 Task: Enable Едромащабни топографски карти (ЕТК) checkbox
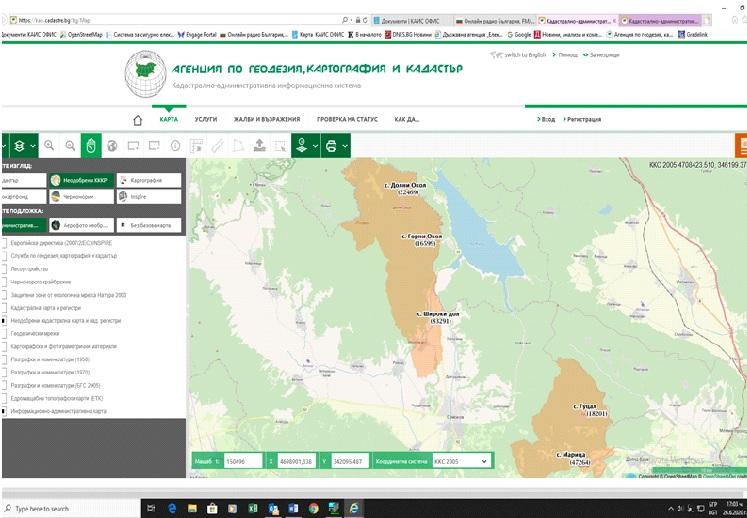[4, 398]
